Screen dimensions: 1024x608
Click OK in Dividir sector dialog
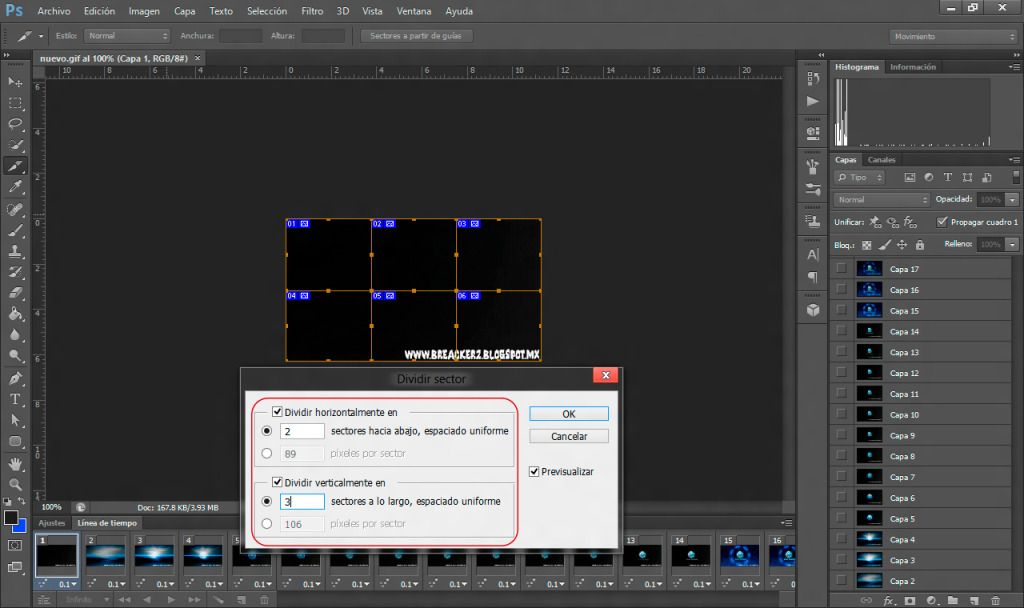569,414
